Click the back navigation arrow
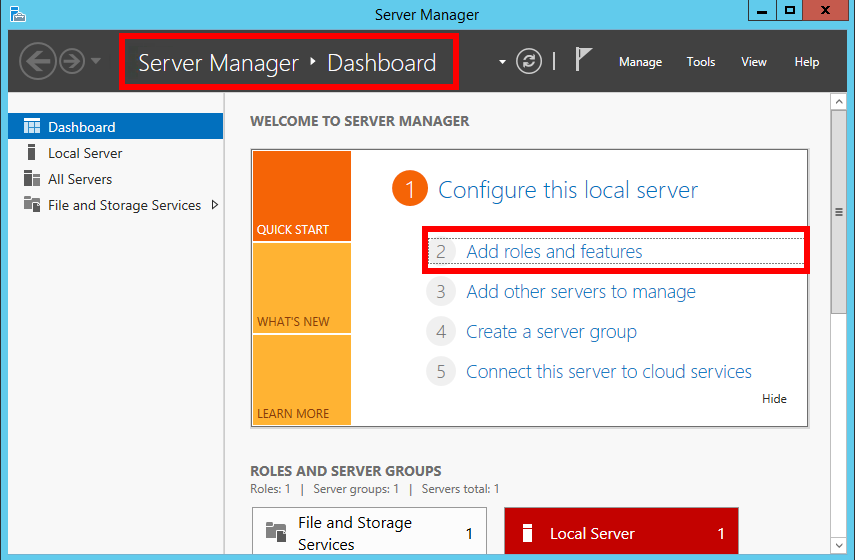The width and height of the screenshot is (855, 560). click(x=37, y=62)
